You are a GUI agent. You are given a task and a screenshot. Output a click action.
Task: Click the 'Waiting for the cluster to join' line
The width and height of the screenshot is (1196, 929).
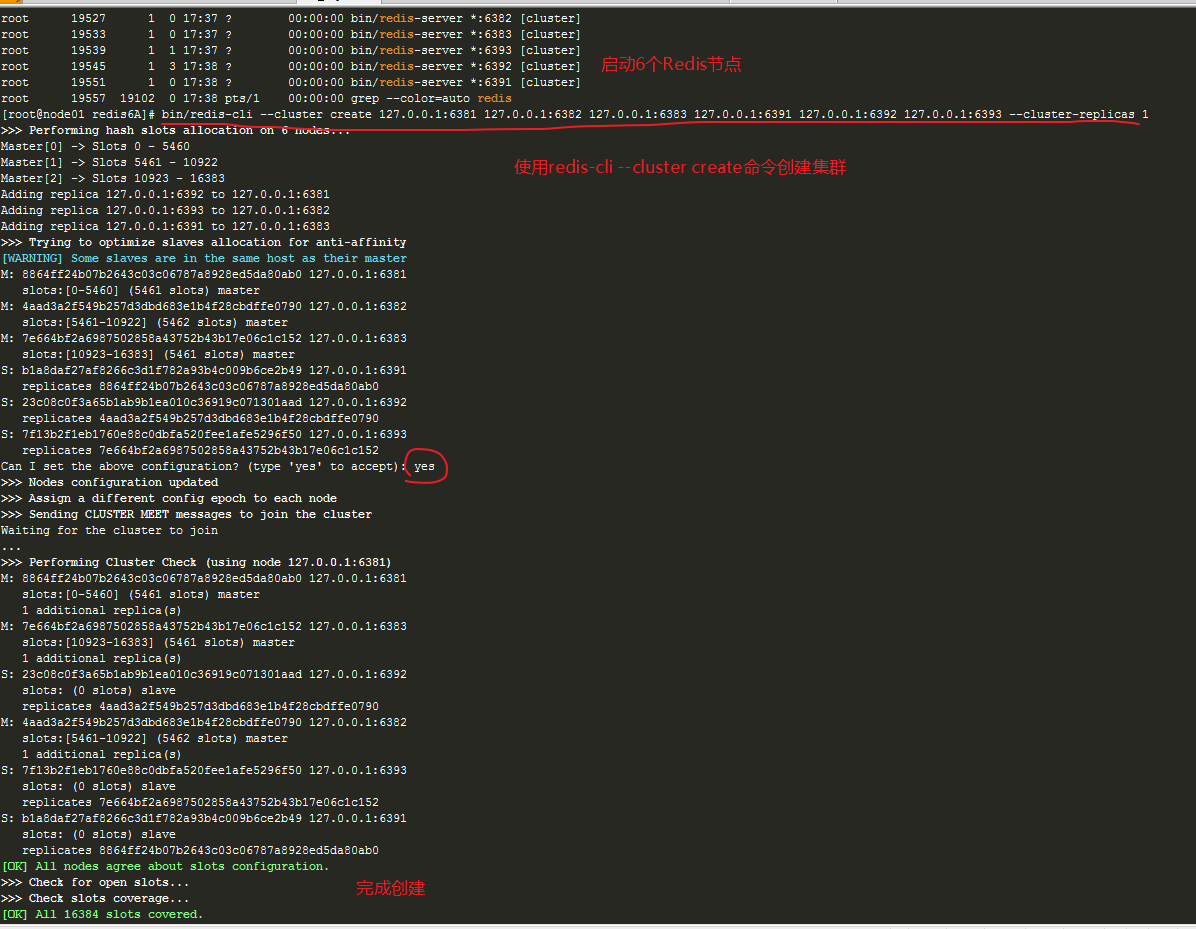(x=109, y=530)
